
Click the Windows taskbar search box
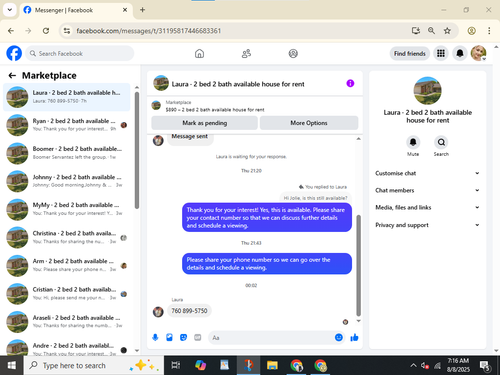pos(94,365)
